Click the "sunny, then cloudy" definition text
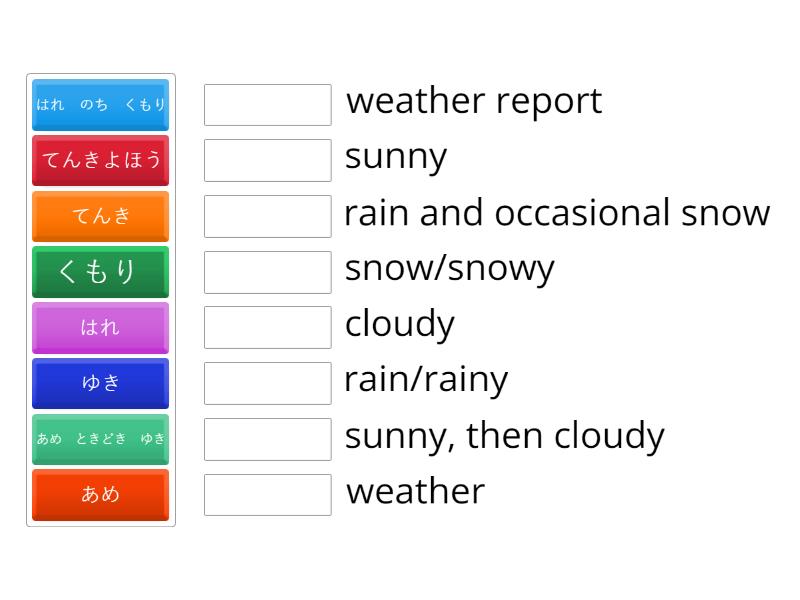The width and height of the screenshot is (800, 600). (x=504, y=436)
